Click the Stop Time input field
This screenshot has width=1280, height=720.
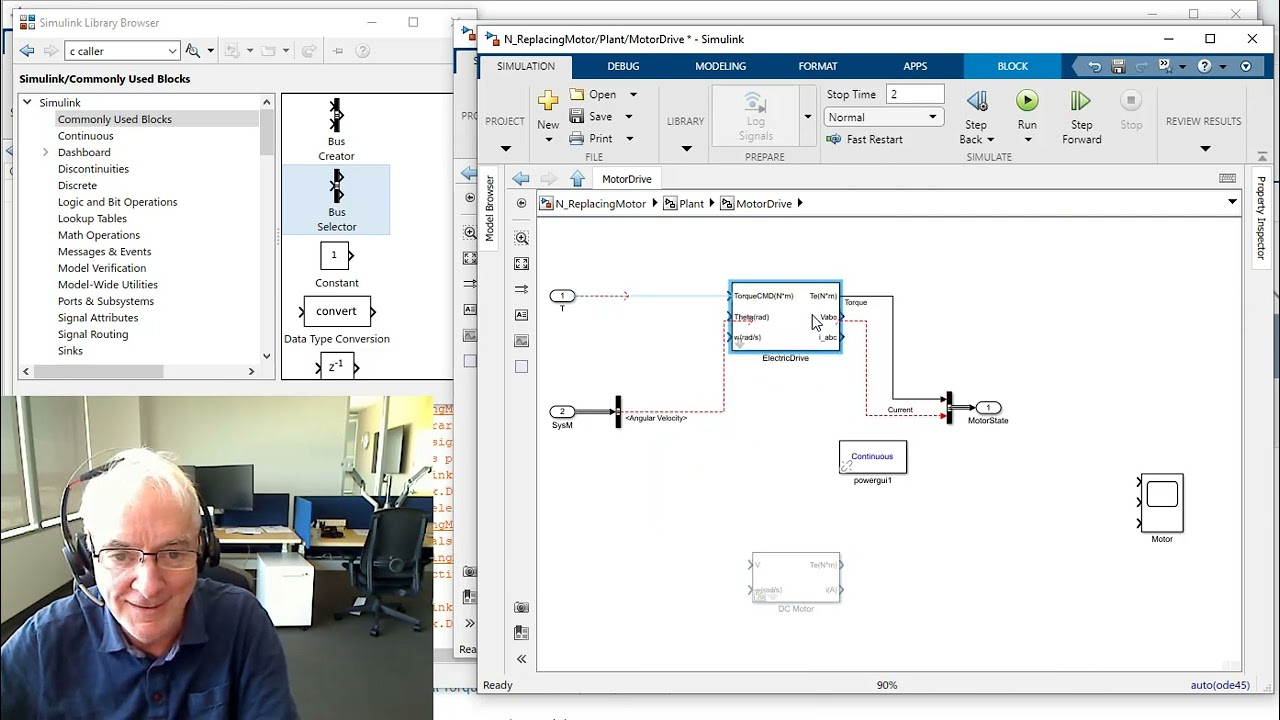tap(915, 94)
